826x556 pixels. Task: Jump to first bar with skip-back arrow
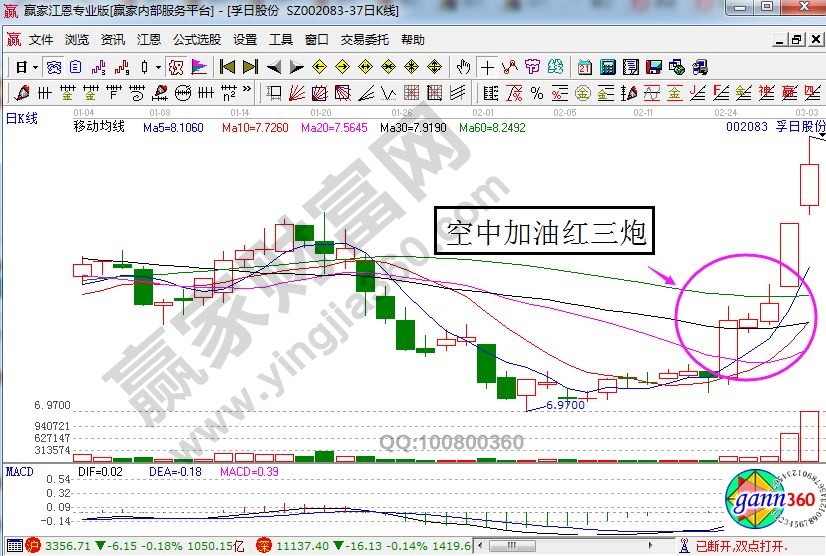pyautogui.click(x=227, y=68)
